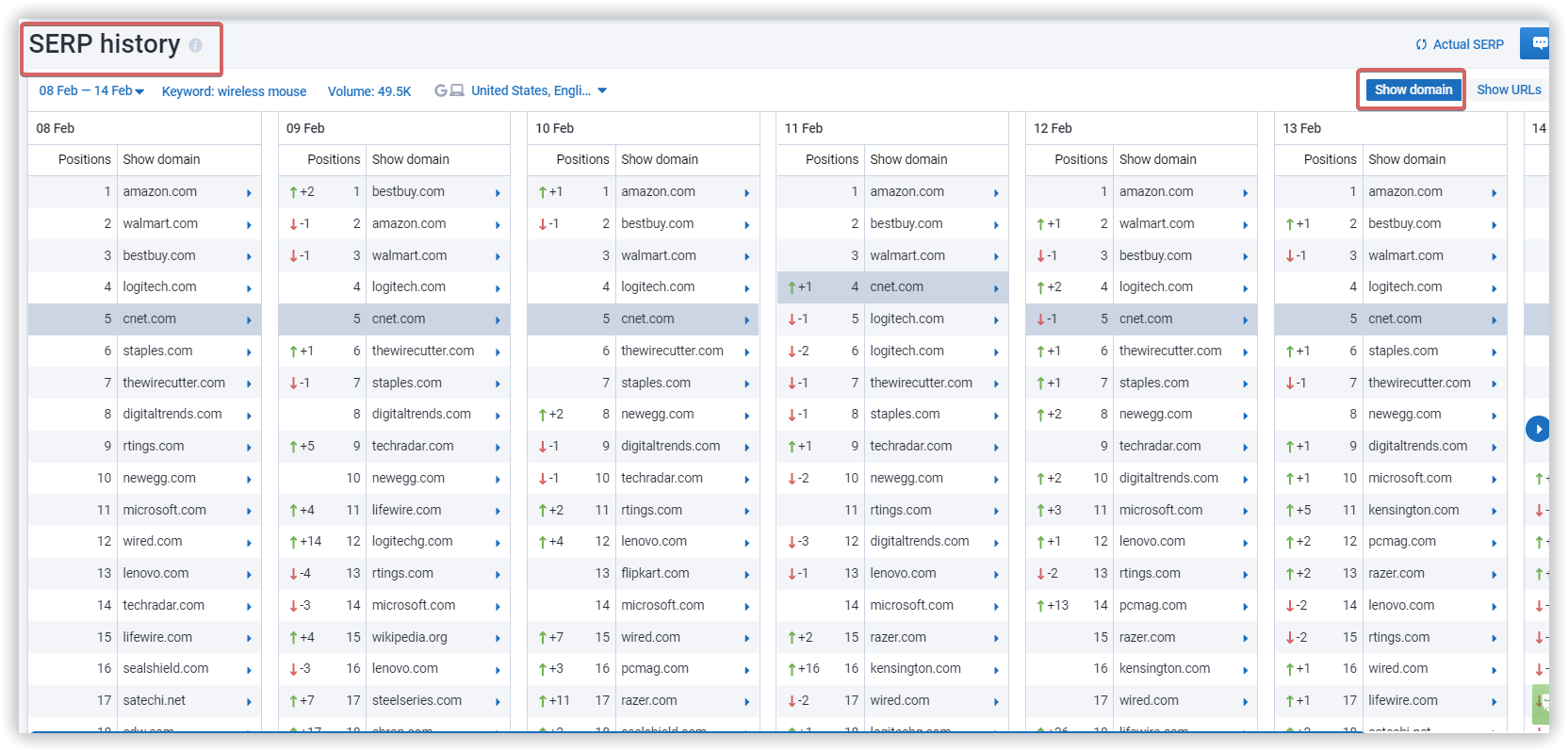Screen dimensions: 1568x752
Task: Select lenovo.com in the 10 Feb column
Action: coord(654,541)
